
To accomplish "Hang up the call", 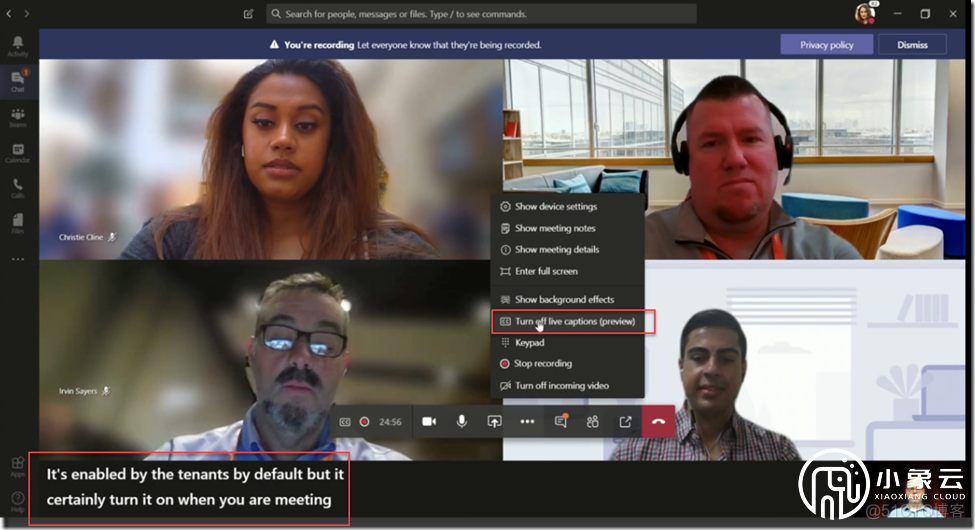I will pos(658,422).
